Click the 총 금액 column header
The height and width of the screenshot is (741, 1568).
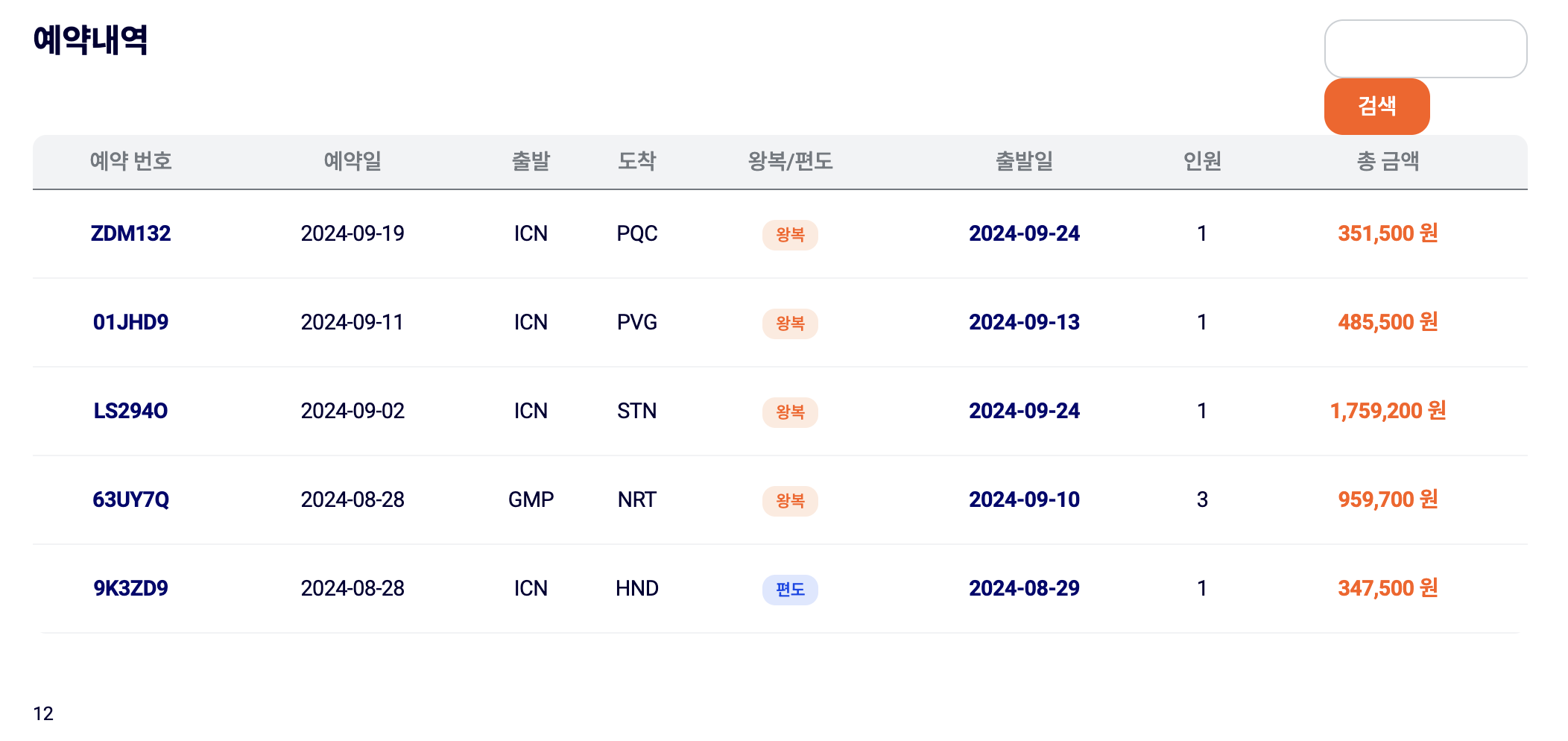[1388, 161]
